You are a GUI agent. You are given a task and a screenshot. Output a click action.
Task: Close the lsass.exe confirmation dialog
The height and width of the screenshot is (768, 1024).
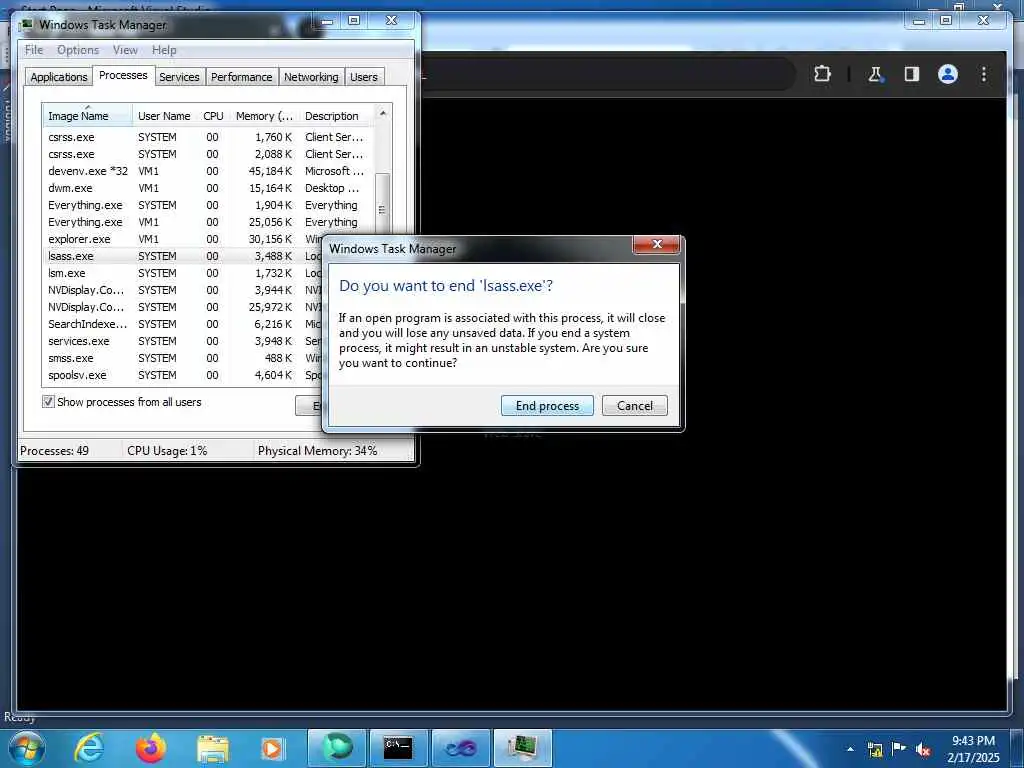(x=657, y=244)
